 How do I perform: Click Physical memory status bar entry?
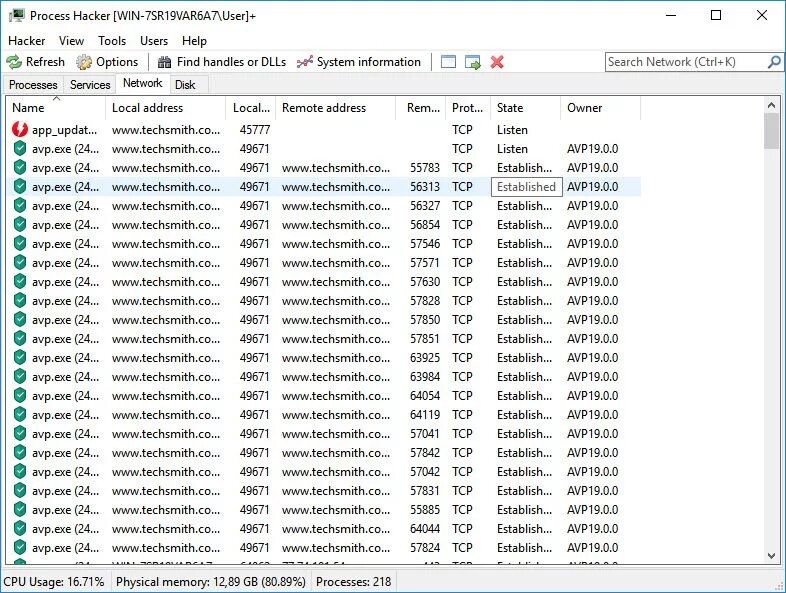point(211,582)
